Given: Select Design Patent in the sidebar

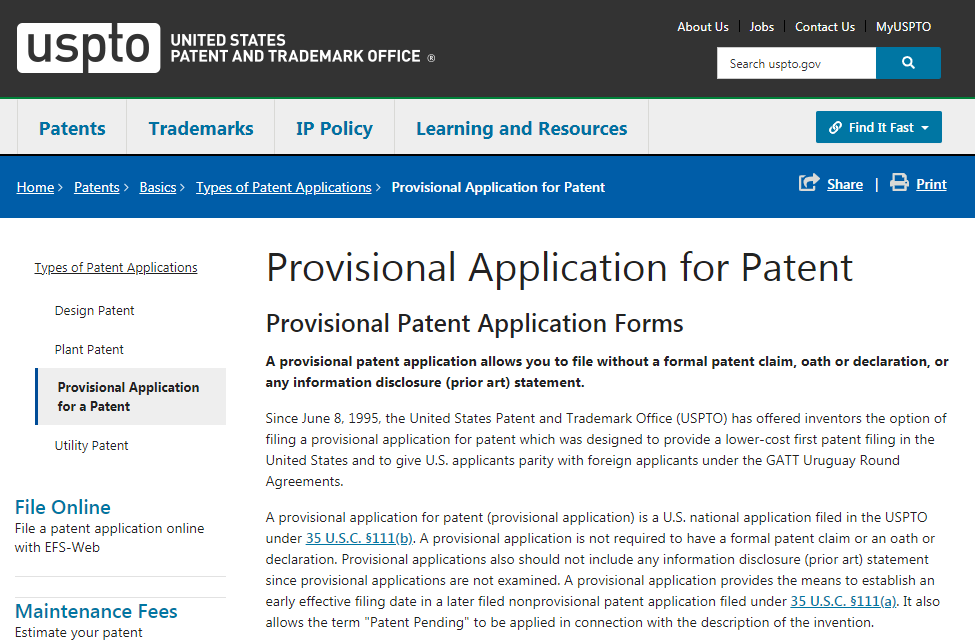Looking at the screenshot, I should [95, 310].
